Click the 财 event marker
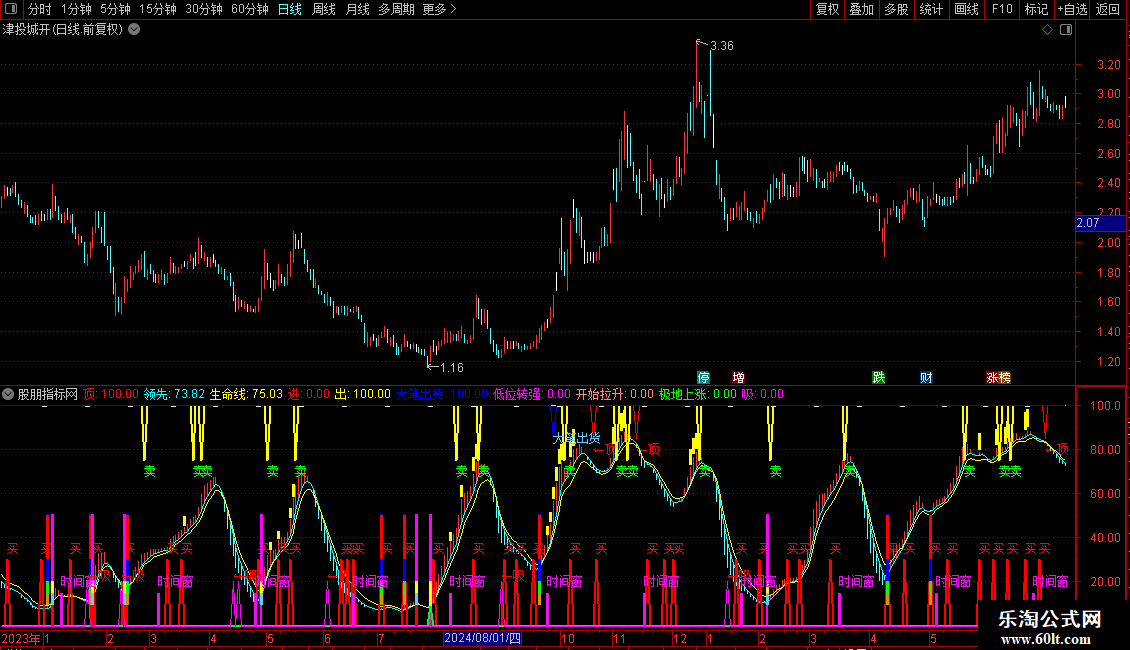Image resolution: width=1130 pixels, height=650 pixels. coord(926,378)
